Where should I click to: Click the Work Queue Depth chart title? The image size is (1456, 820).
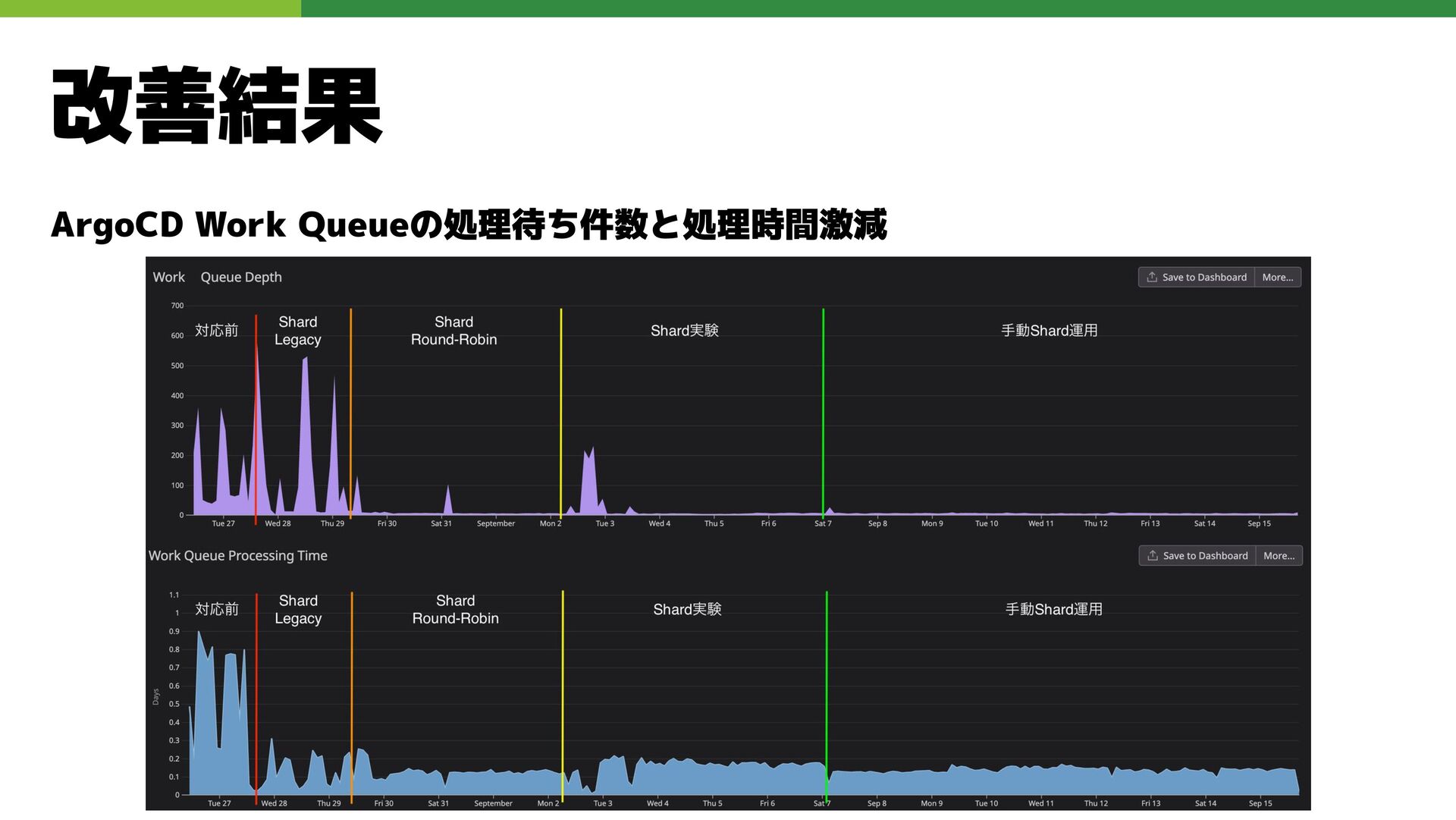(x=218, y=277)
